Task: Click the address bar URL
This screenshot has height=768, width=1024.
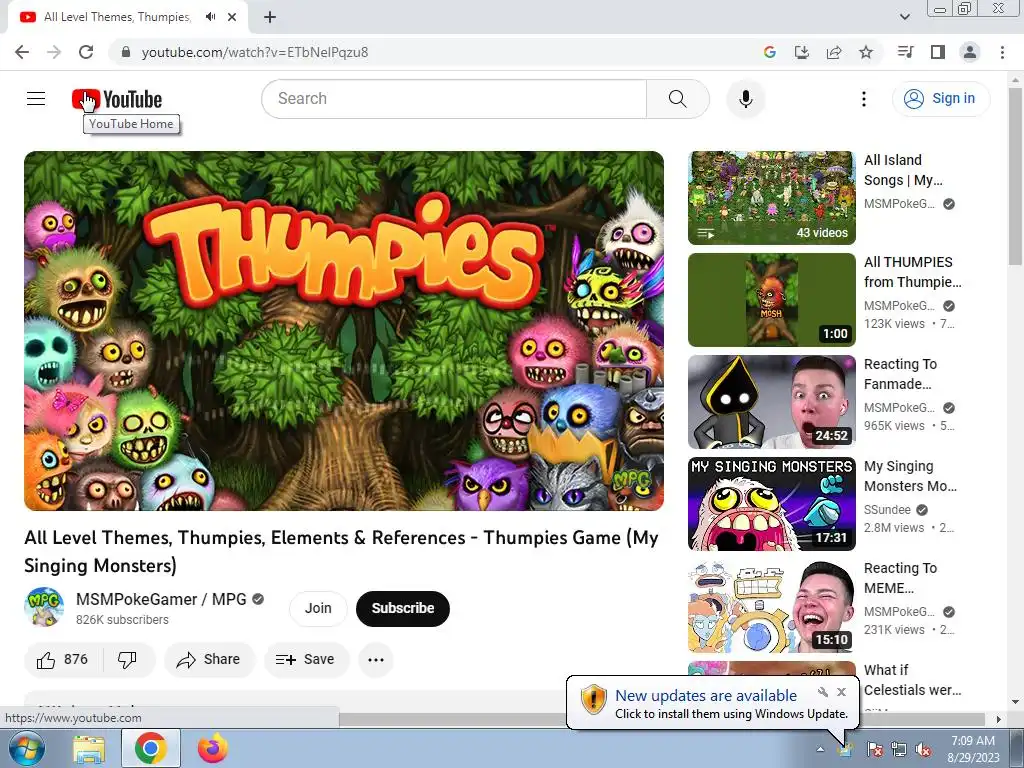Action: pos(255,52)
